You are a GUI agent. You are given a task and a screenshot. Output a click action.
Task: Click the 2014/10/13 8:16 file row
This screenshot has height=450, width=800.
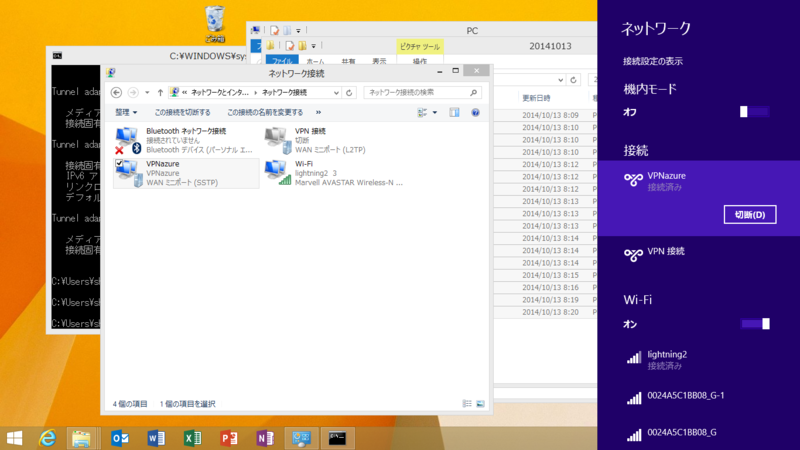[x=550, y=287]
